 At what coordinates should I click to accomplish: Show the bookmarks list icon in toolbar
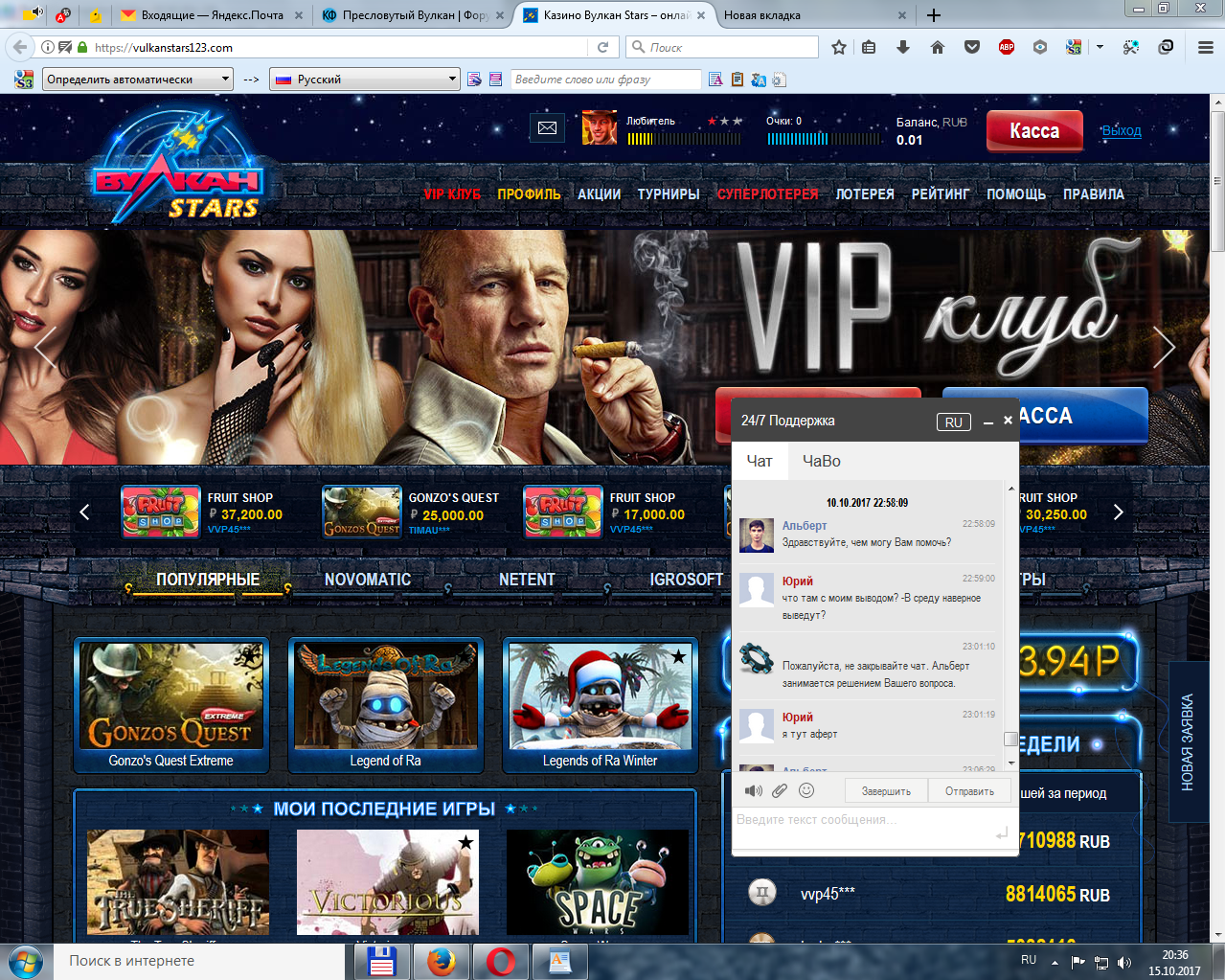pos(869,47)
